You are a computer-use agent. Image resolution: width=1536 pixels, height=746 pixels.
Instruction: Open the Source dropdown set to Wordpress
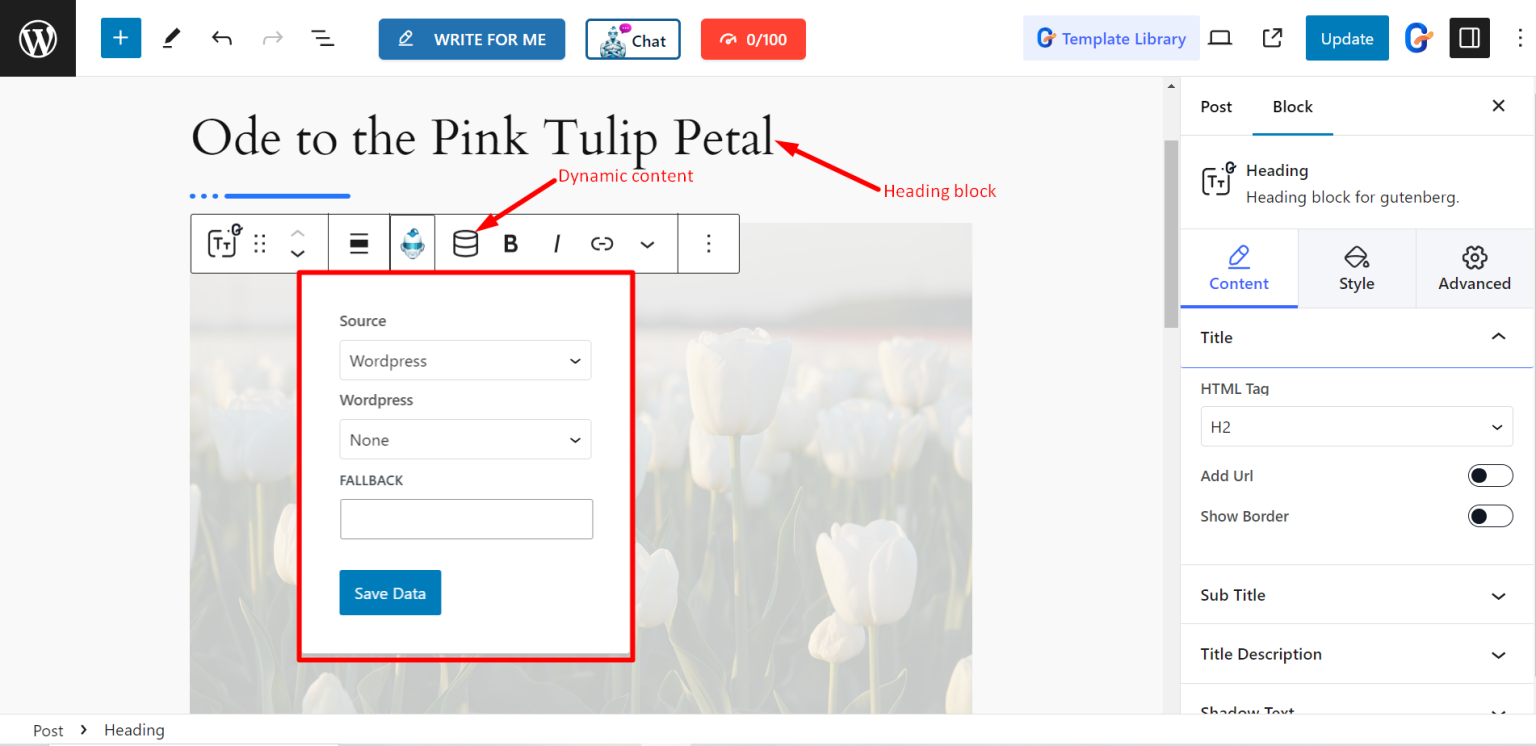[x=465, y=360]
